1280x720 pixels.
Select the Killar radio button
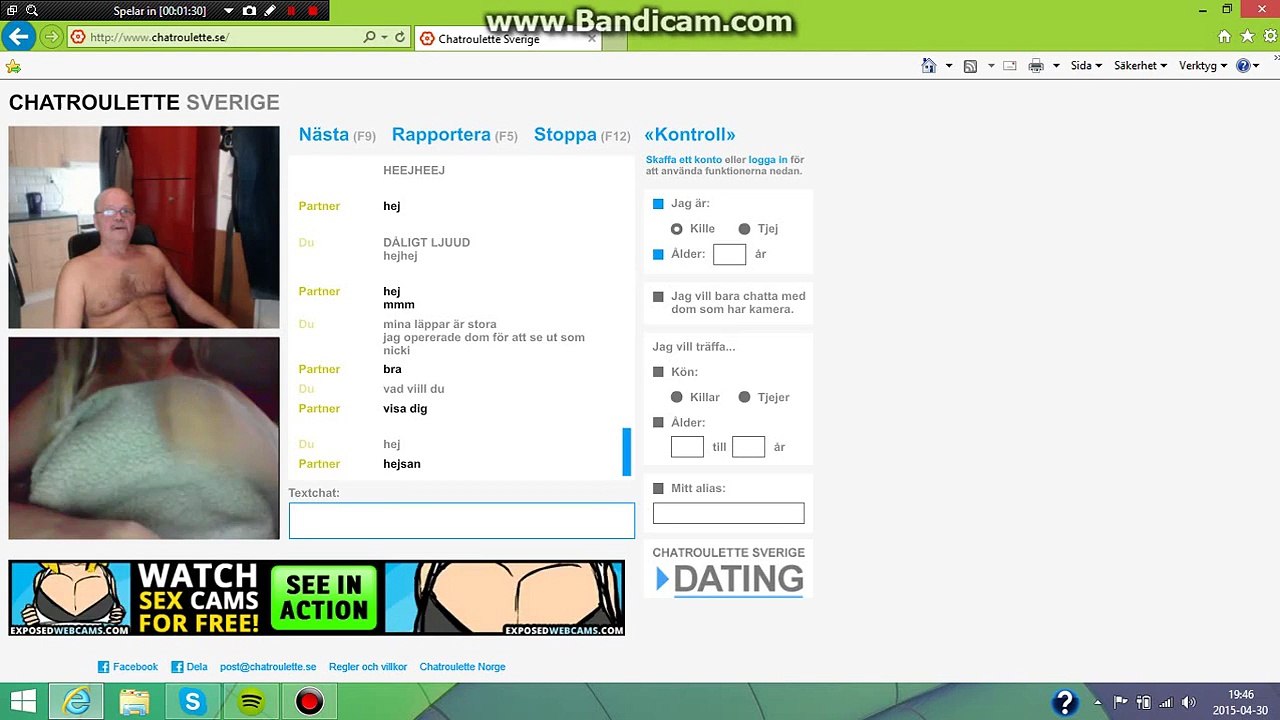(x=677, y=397)
